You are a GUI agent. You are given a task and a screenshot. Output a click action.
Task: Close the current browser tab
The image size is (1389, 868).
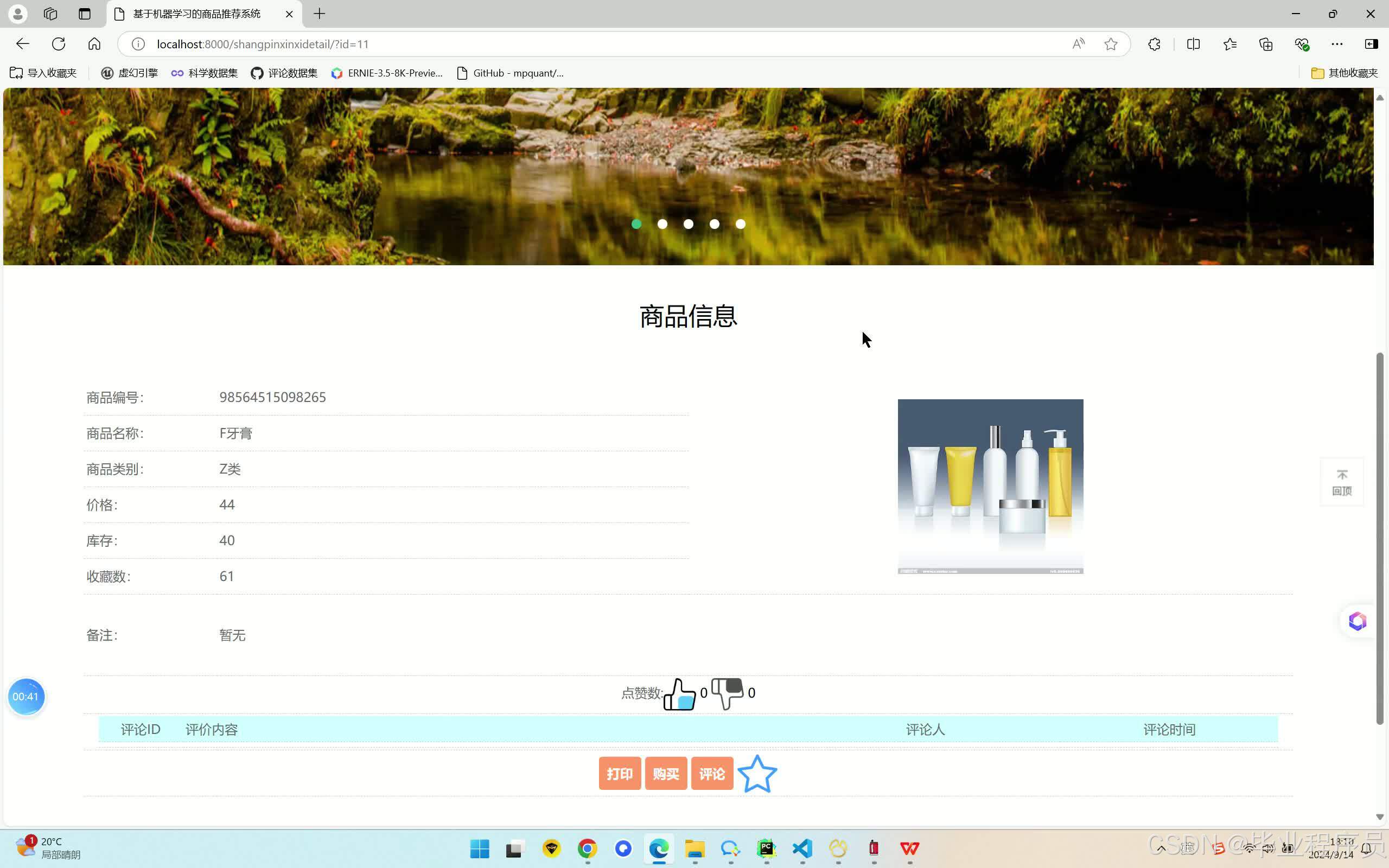pos(289,14)
